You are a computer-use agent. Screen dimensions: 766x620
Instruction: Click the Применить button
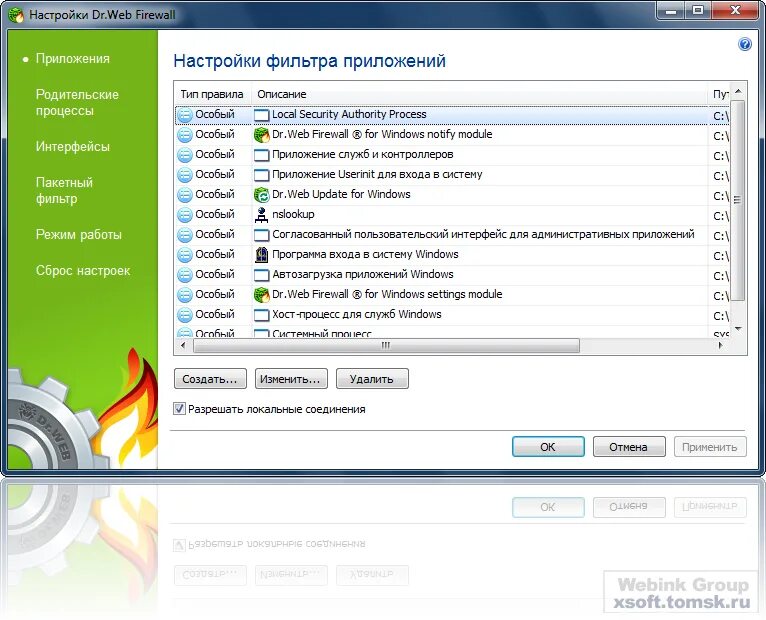coord(710,447)
